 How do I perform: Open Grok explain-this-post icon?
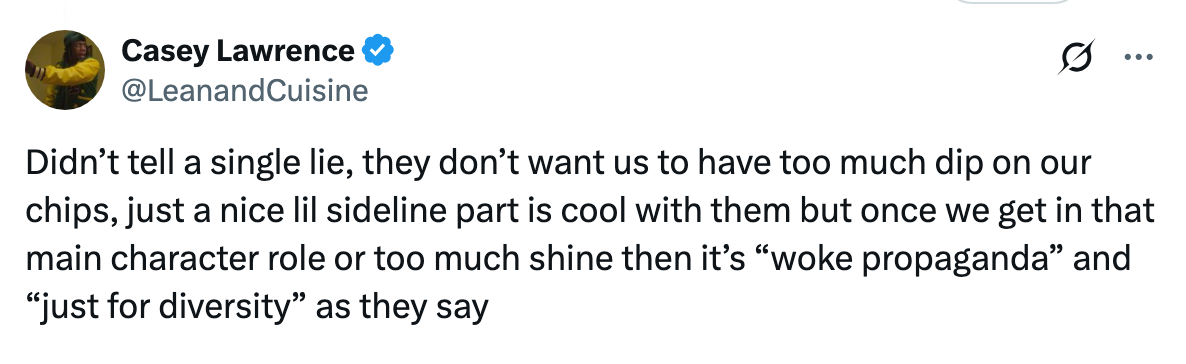pyautogui.click(x=1076, y=57)
